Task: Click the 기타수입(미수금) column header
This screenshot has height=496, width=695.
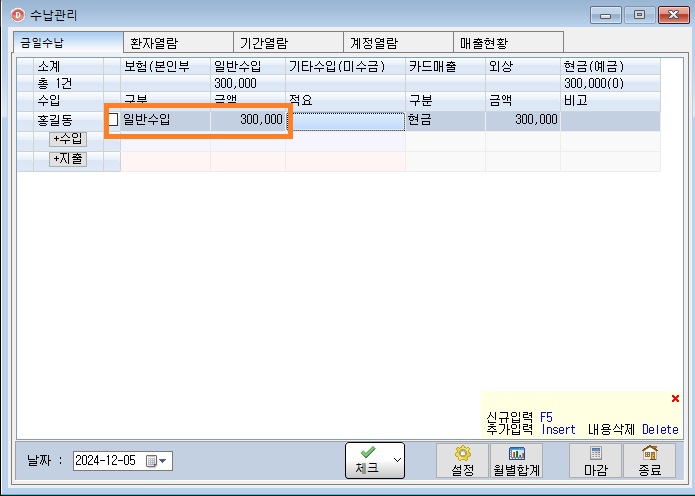Action: (345, 66)
